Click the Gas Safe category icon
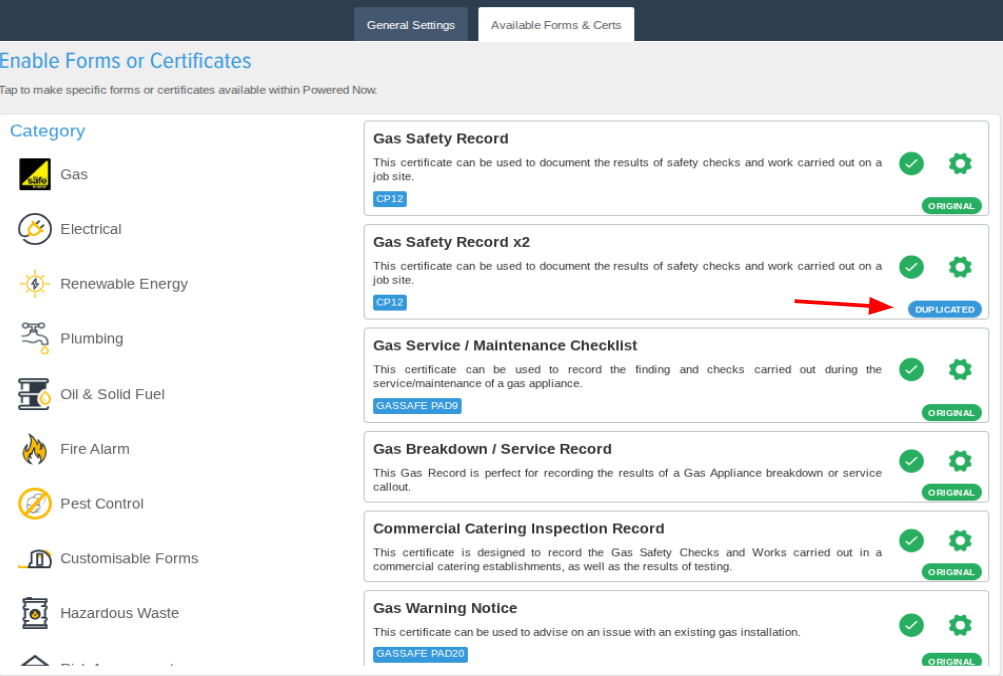This screenshot has height=676, width=1003. coord(34,174)
